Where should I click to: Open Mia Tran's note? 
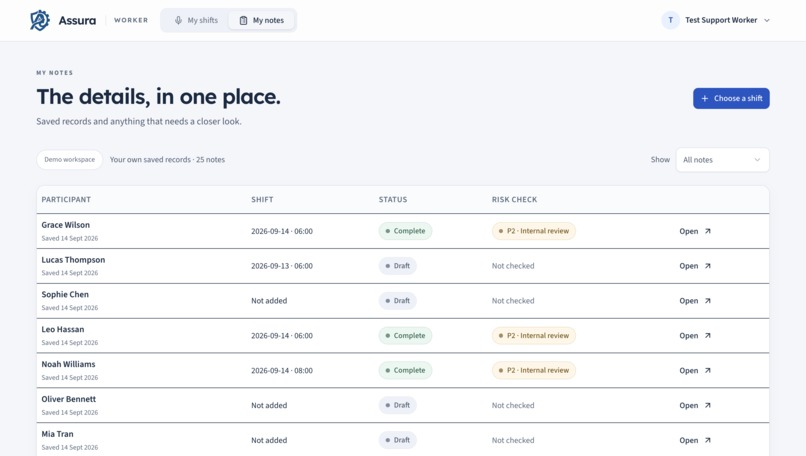tap(694, 440)
